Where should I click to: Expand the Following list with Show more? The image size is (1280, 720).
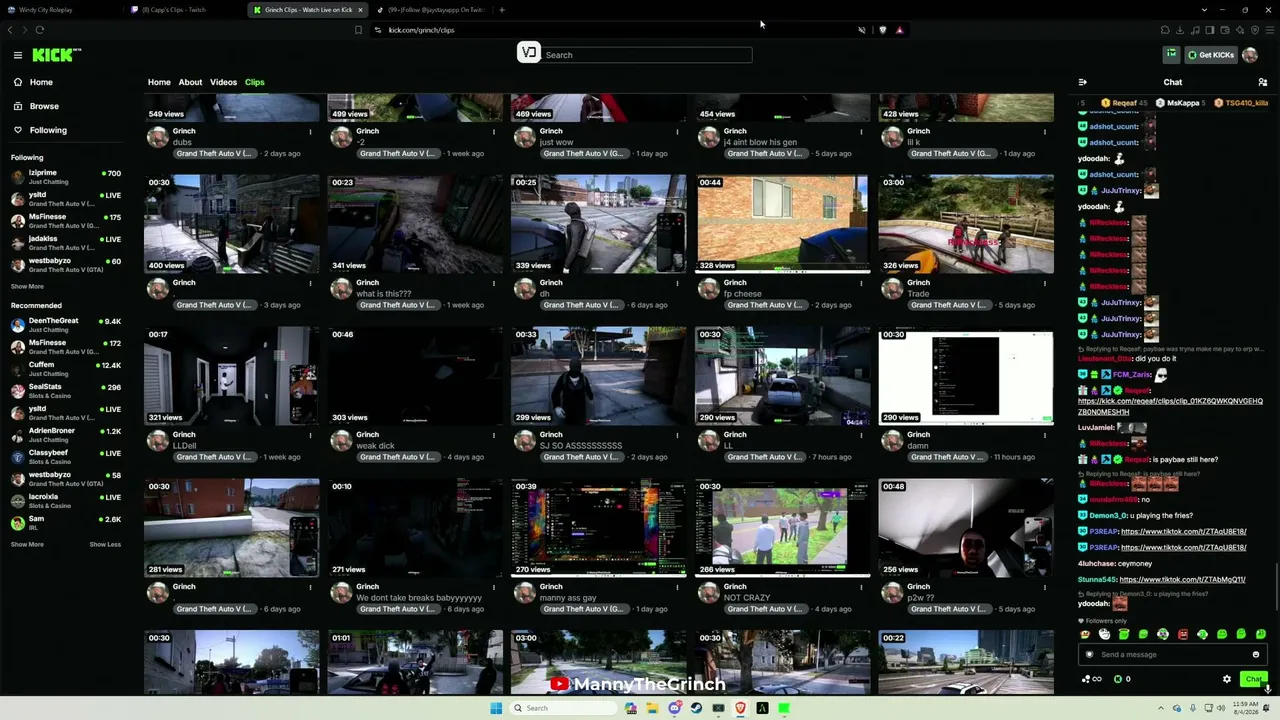(27, 287)
